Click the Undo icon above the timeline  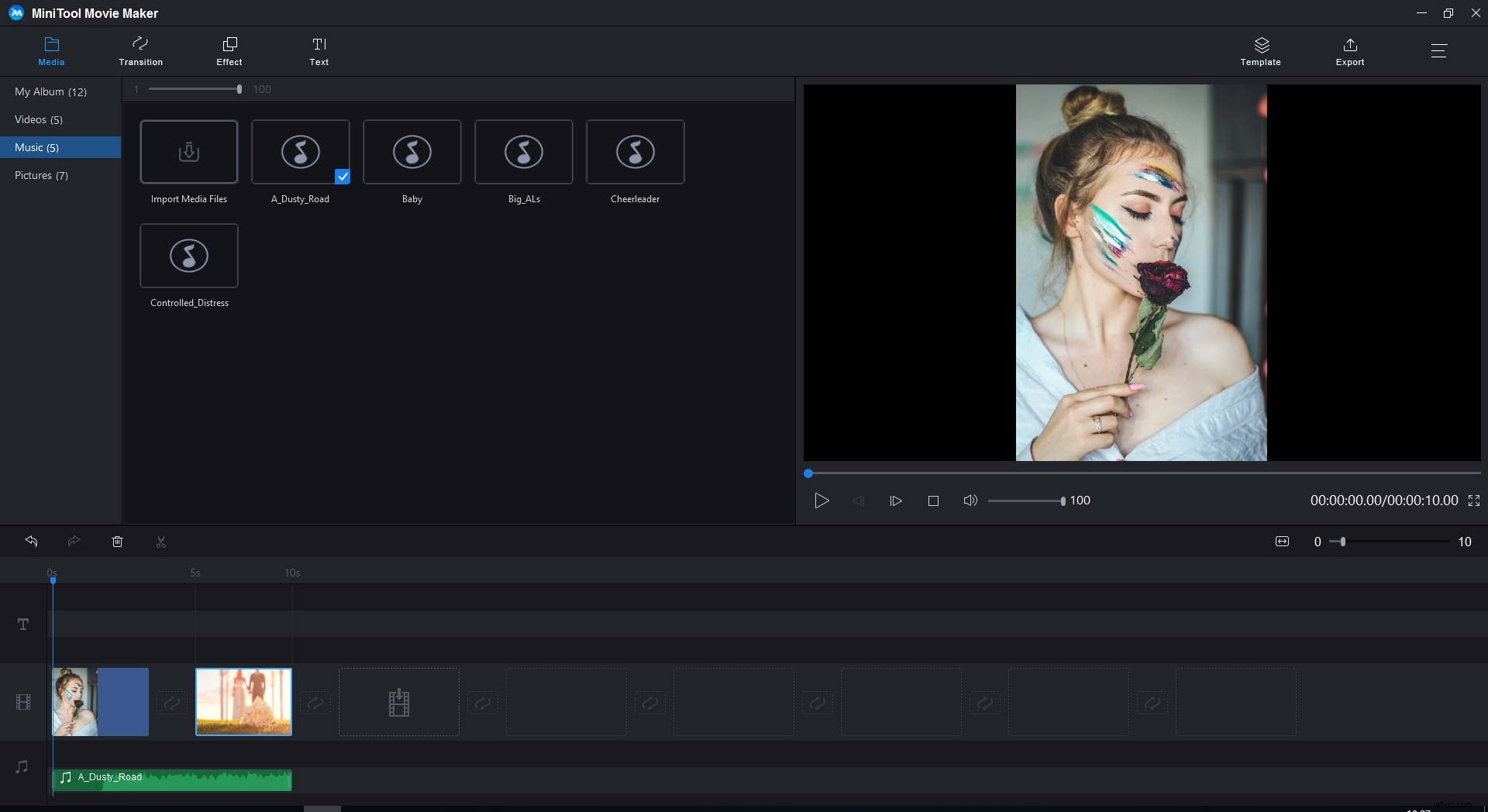click(31, 541)
